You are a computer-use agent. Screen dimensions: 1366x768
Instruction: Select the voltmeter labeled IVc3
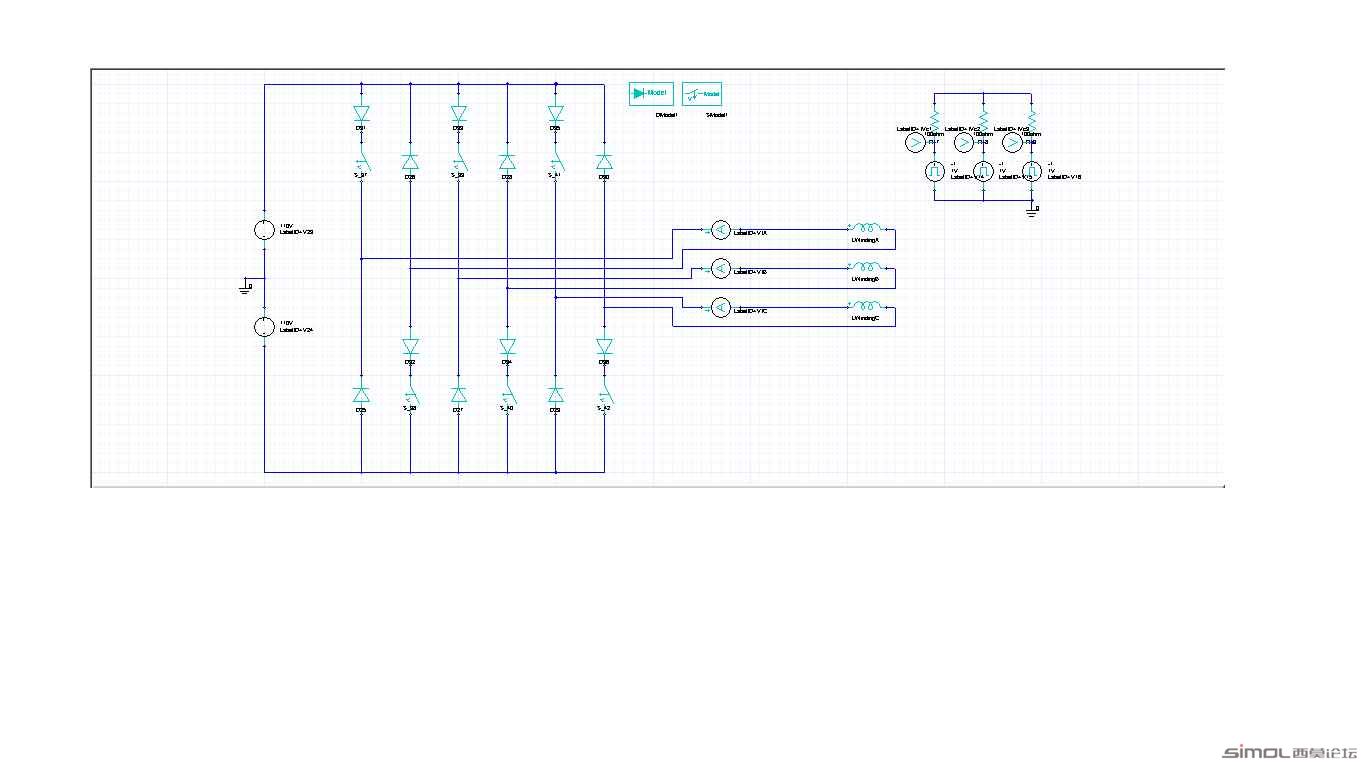[1012, 144]
